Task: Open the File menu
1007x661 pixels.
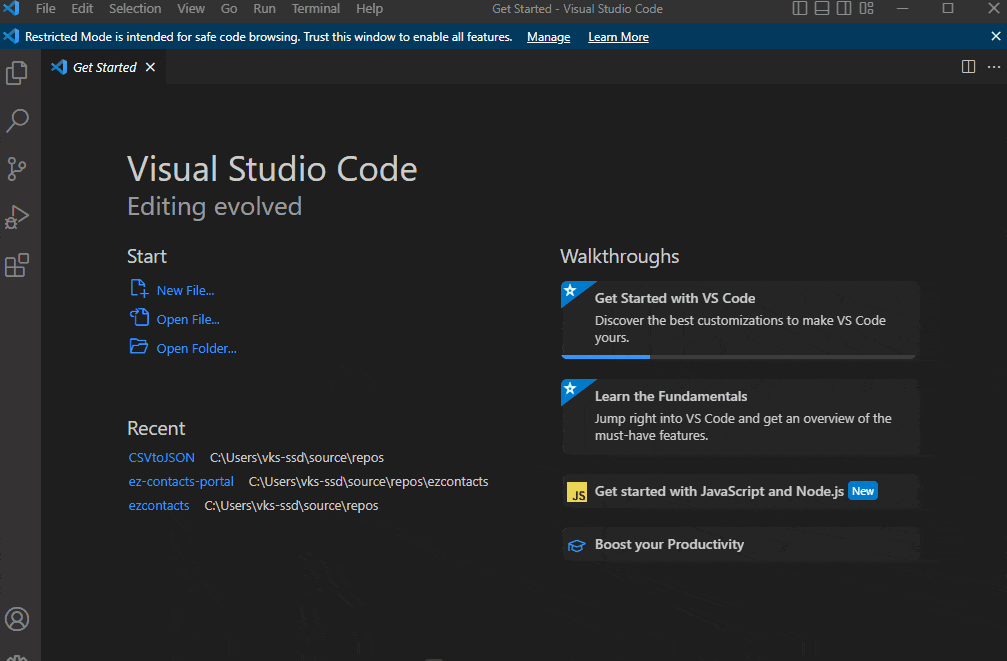Action: click(45, 9)
